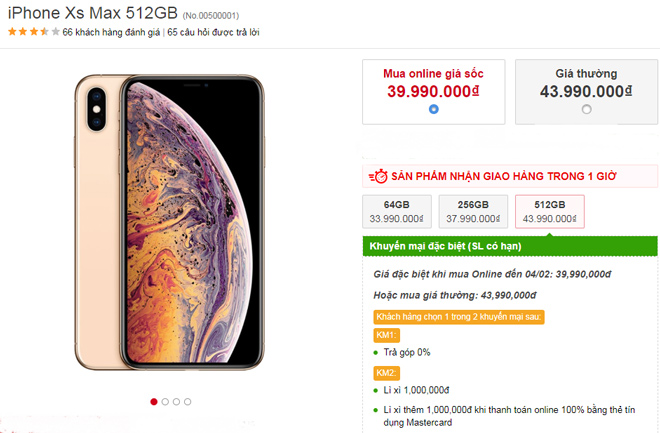Choose the "Giá thường" radio button

(586, 109)
